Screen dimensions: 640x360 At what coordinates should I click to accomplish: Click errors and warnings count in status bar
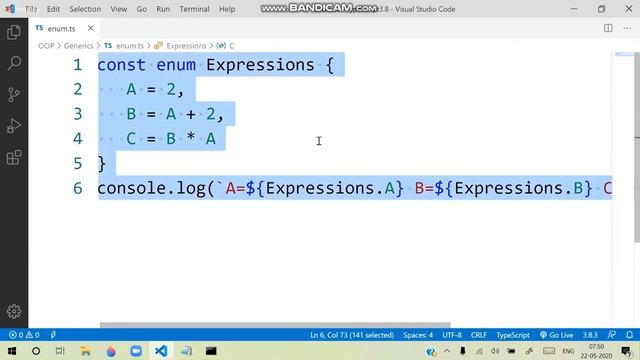24,335
